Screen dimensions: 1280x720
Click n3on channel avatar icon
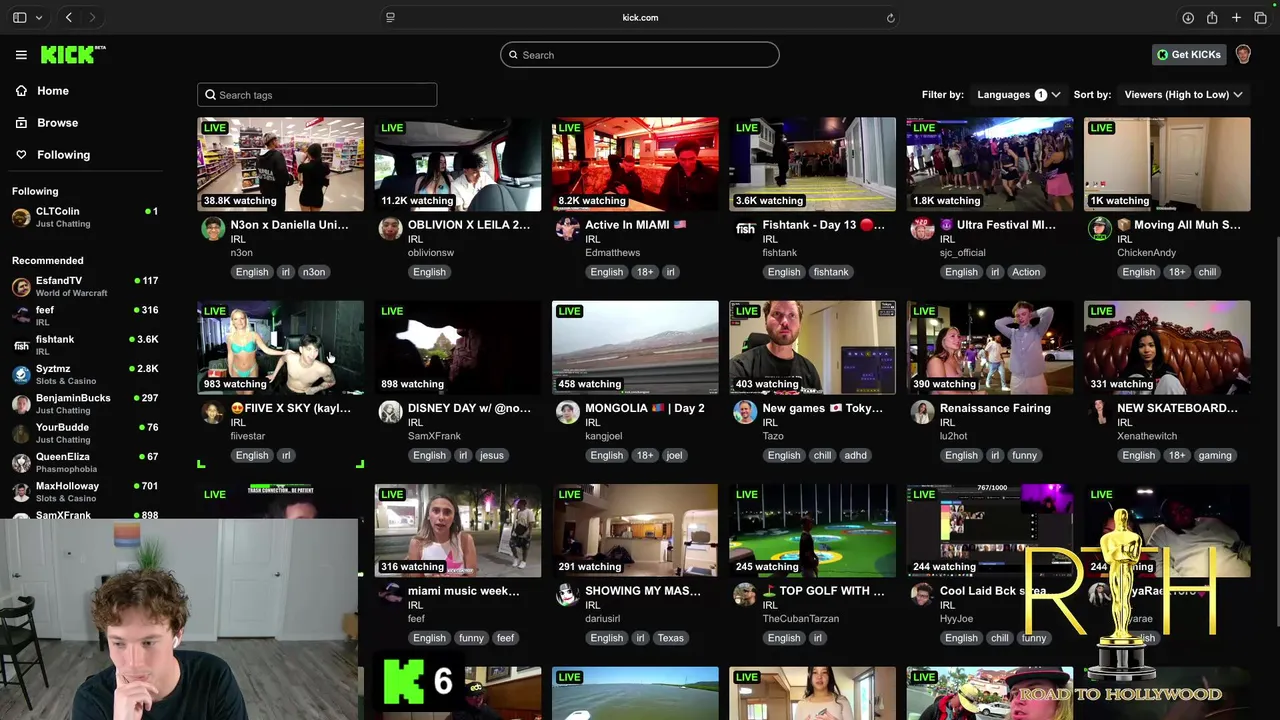coord(213,229)
